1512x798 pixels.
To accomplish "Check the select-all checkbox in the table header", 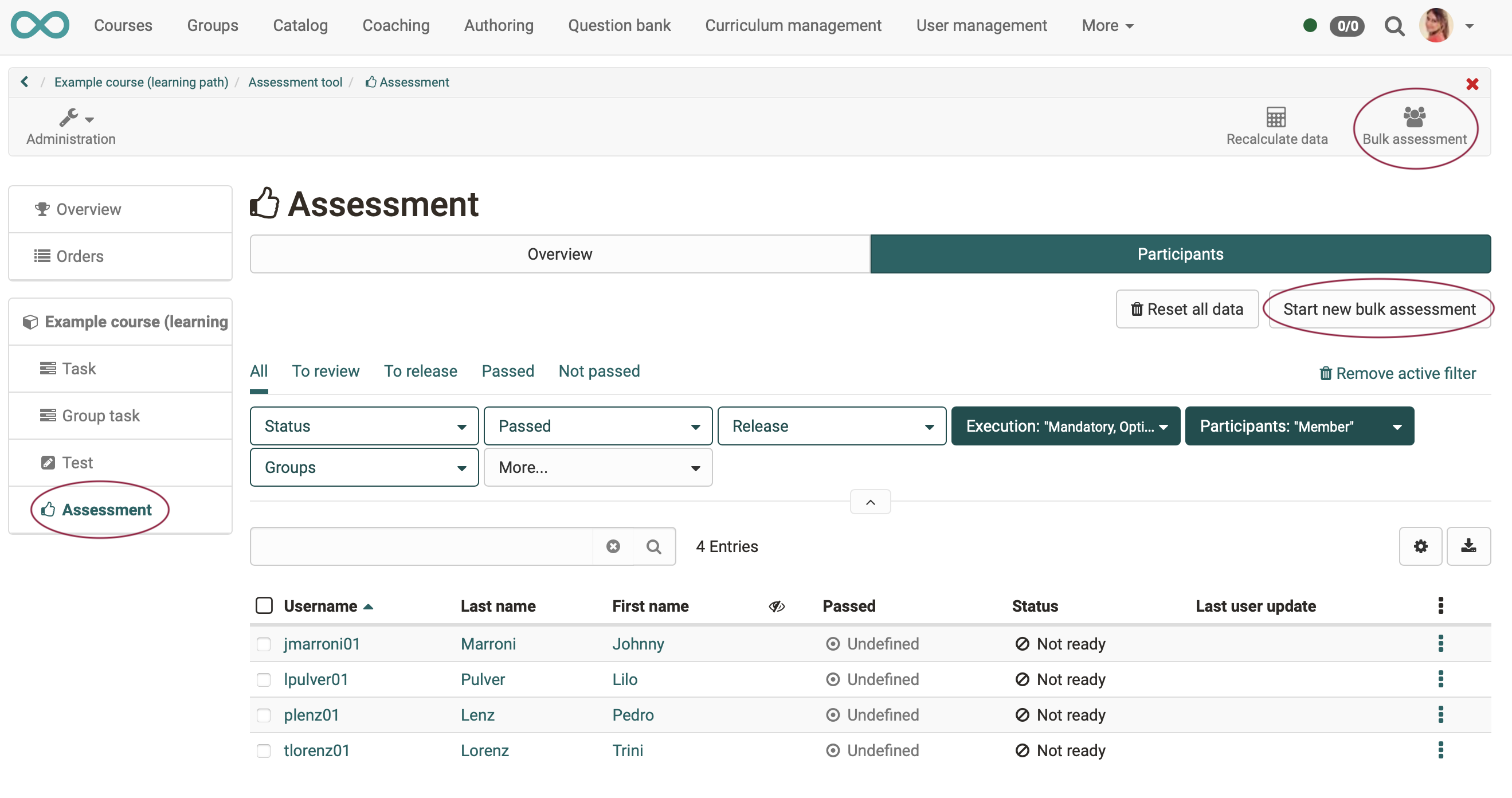I will pos(264,605).
